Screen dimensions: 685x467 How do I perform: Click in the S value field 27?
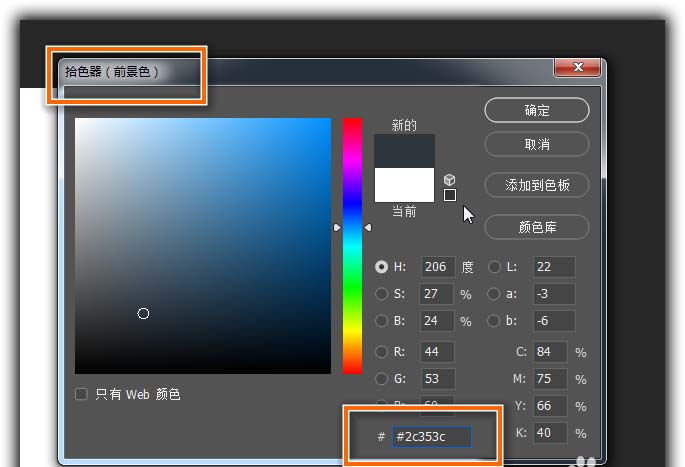click(436, 294)
